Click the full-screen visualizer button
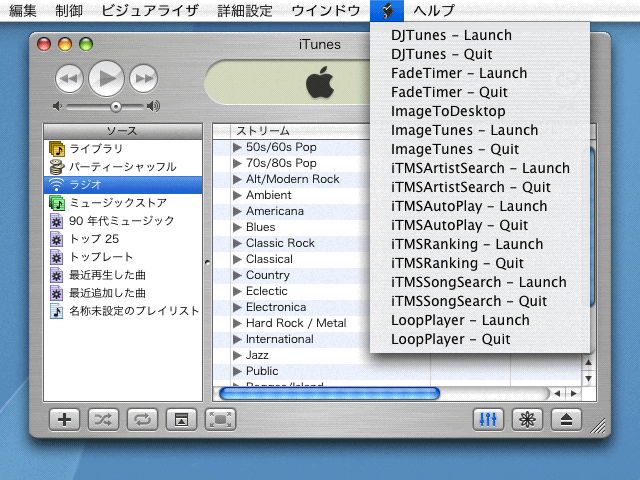Viewport: 640px width, 480px height. [220, 420]
